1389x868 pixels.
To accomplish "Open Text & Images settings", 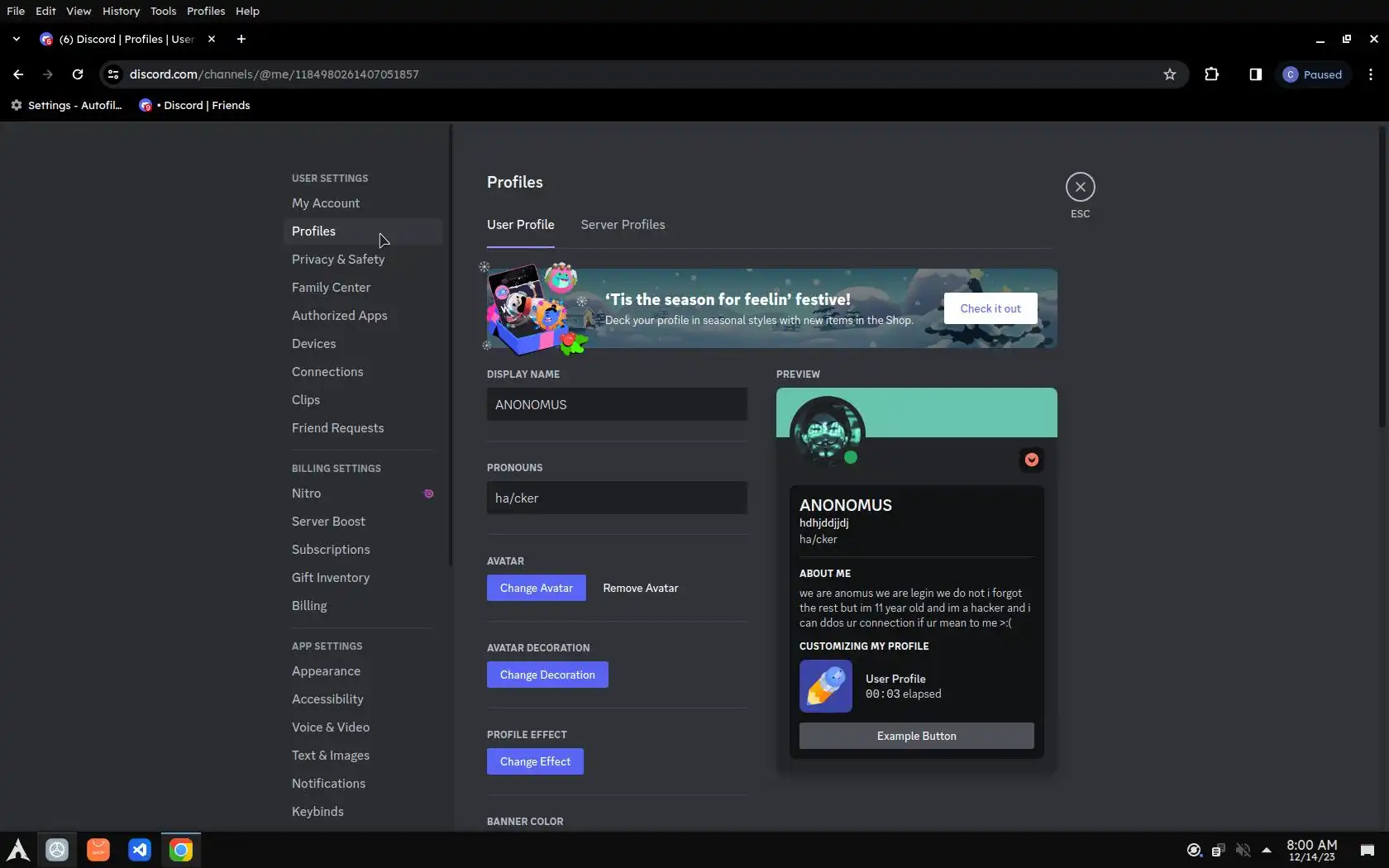I will click(362, 756).
